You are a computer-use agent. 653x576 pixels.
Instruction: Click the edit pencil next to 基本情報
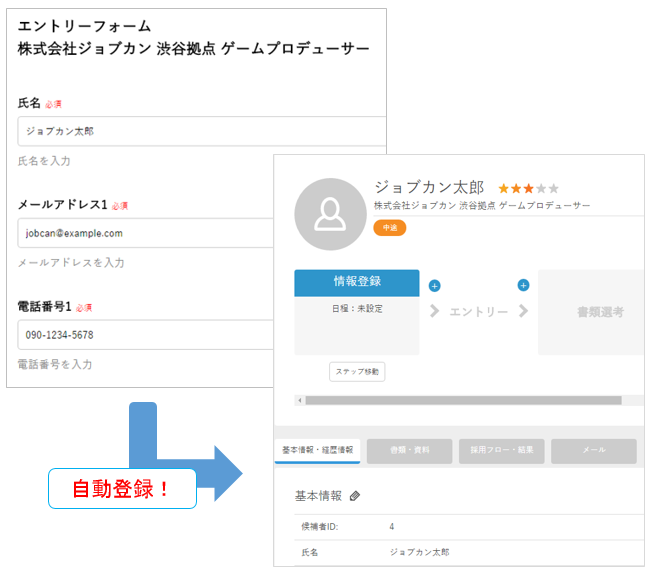[354, 496]
